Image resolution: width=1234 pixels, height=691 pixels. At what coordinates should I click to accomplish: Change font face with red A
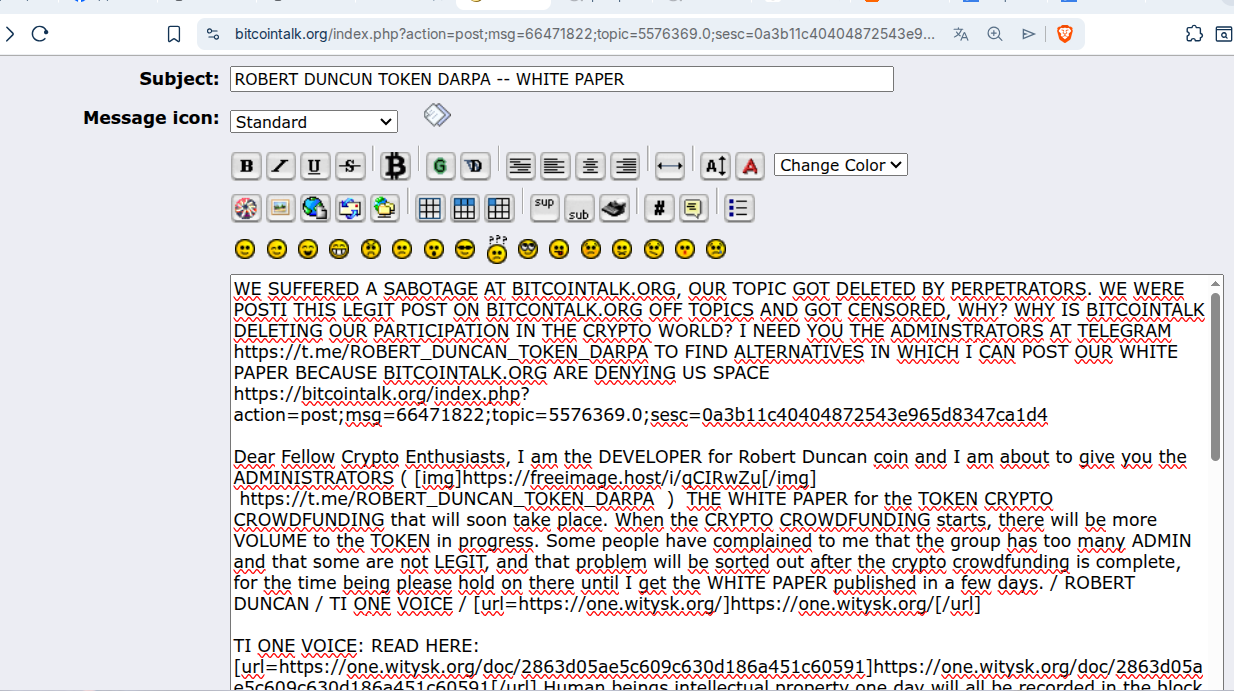click(751, 166)
